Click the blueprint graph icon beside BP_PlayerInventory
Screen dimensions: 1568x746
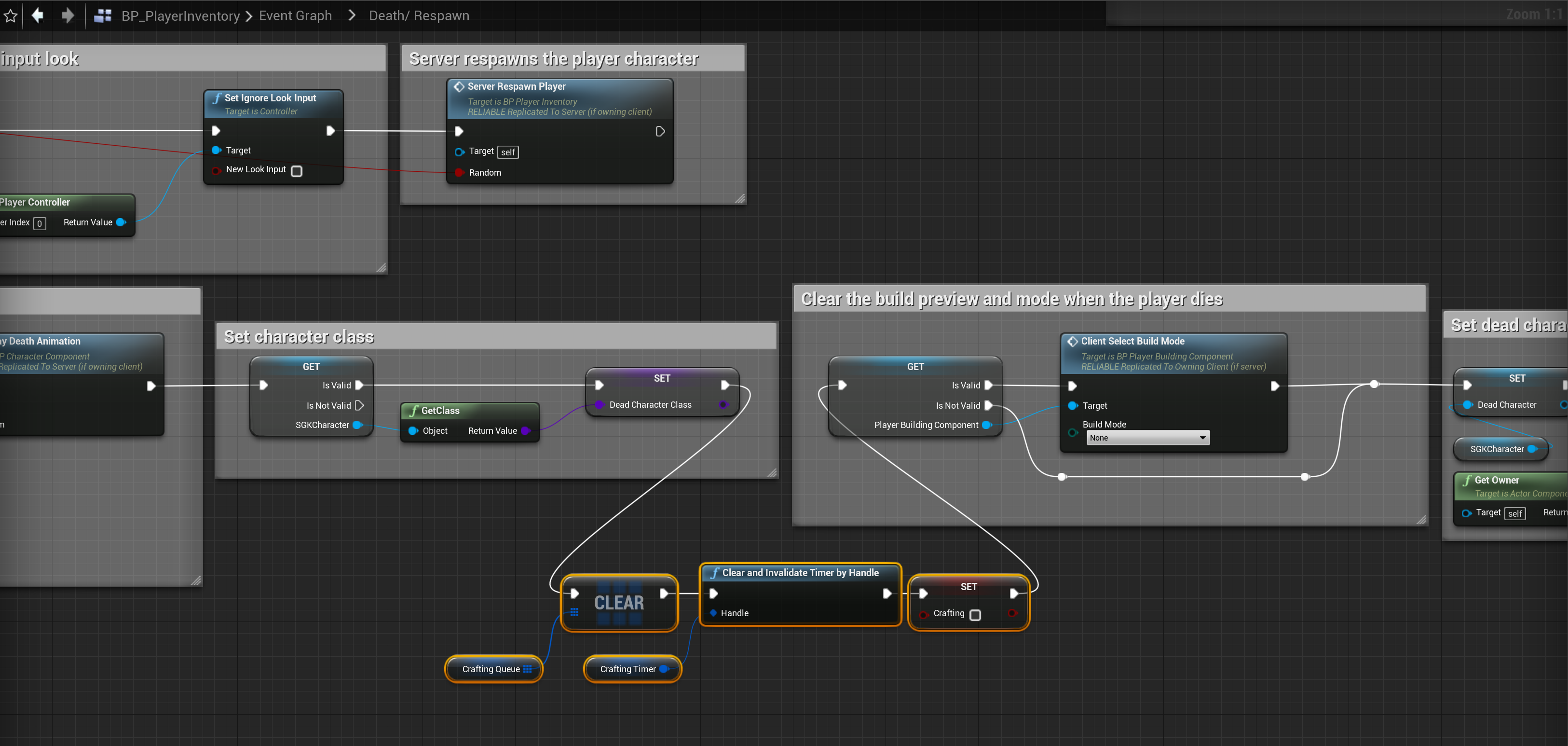click(103, 16)
